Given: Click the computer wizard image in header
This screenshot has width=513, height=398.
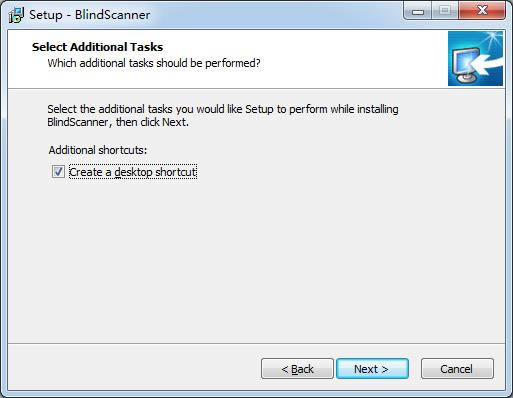Looking at the screenshot, I should pos(475,58).
